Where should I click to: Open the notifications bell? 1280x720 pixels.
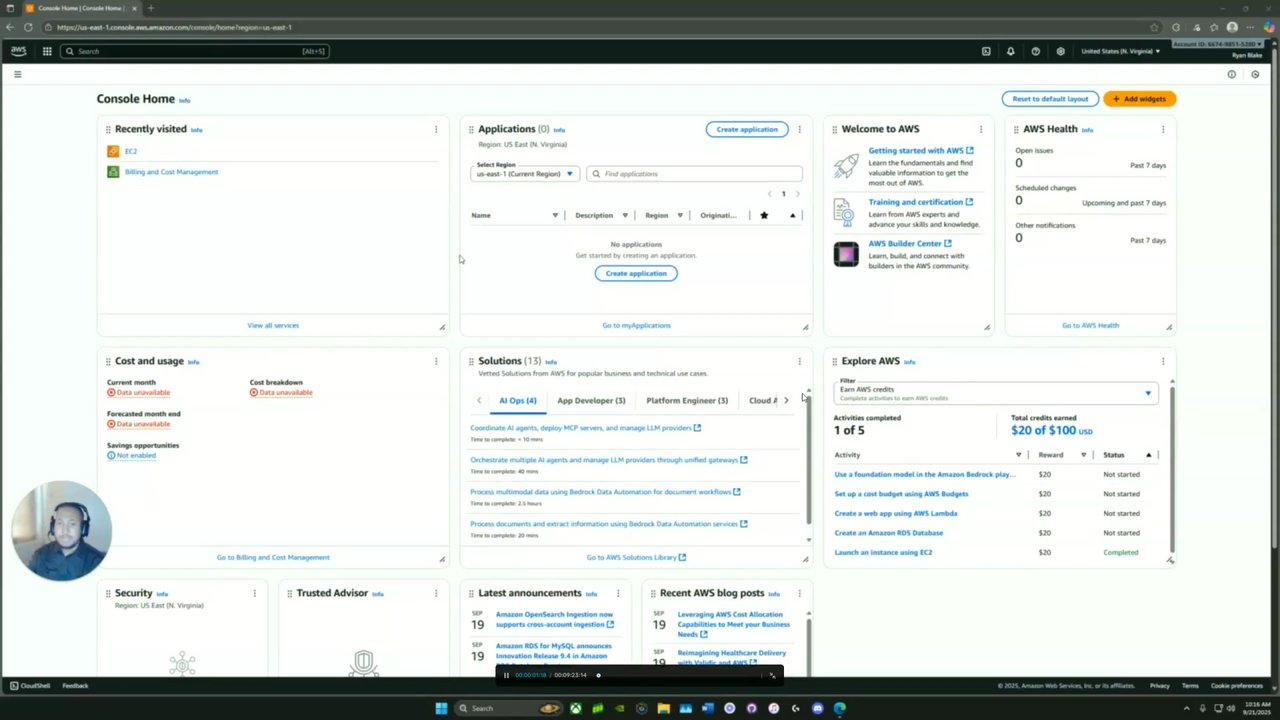[x=1010, y=51]
